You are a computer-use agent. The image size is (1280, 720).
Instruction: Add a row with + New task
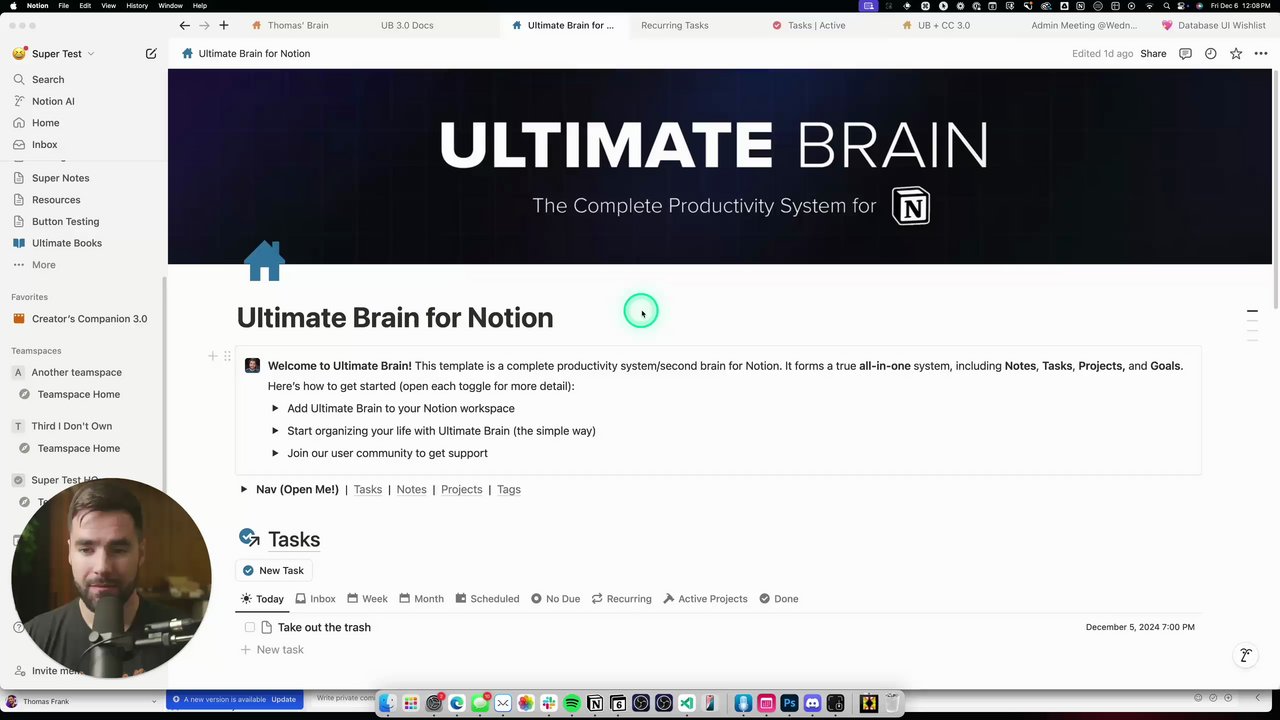[272, 650]
